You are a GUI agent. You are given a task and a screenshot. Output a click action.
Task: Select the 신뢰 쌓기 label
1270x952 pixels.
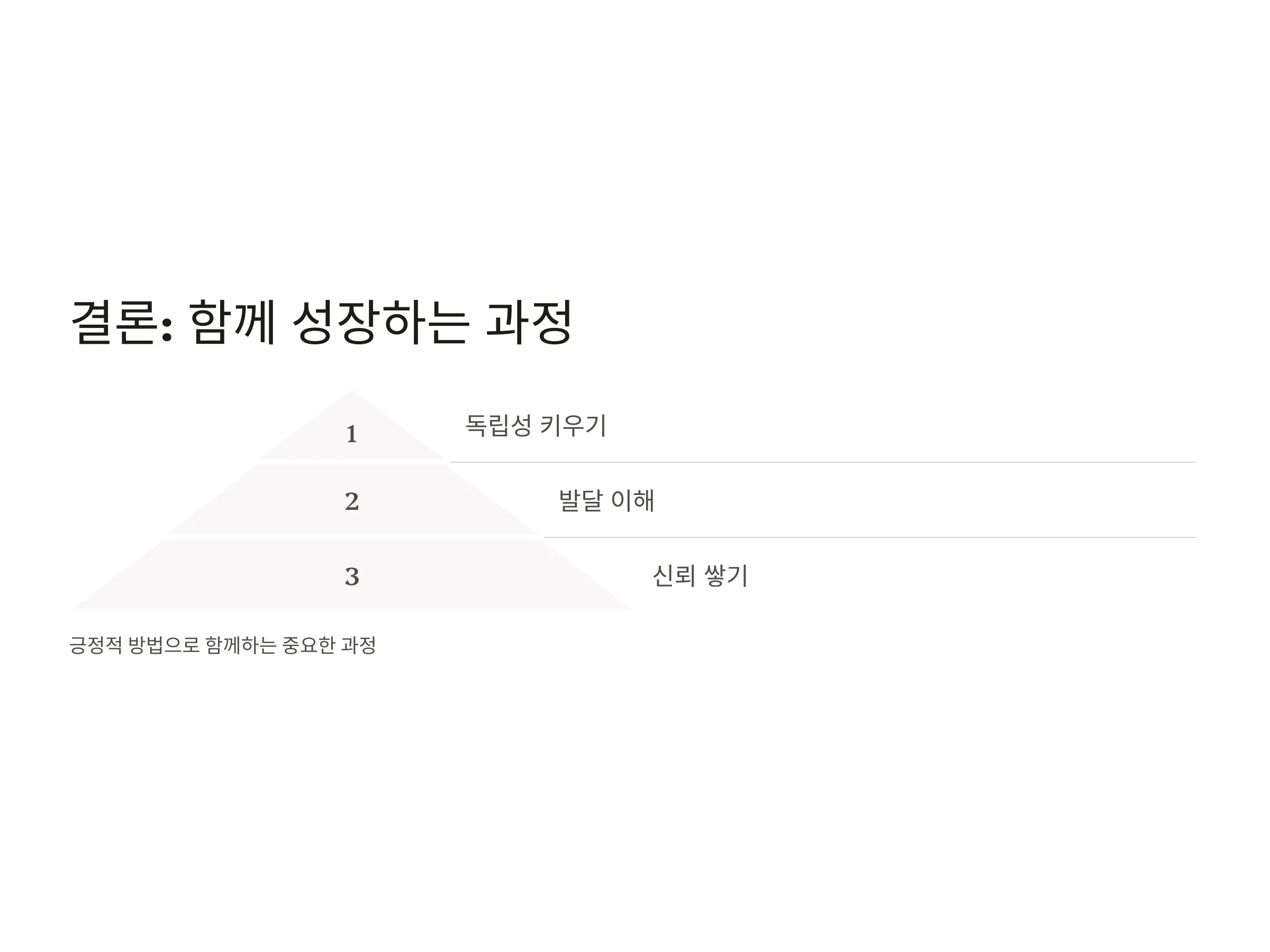point(700,575)
